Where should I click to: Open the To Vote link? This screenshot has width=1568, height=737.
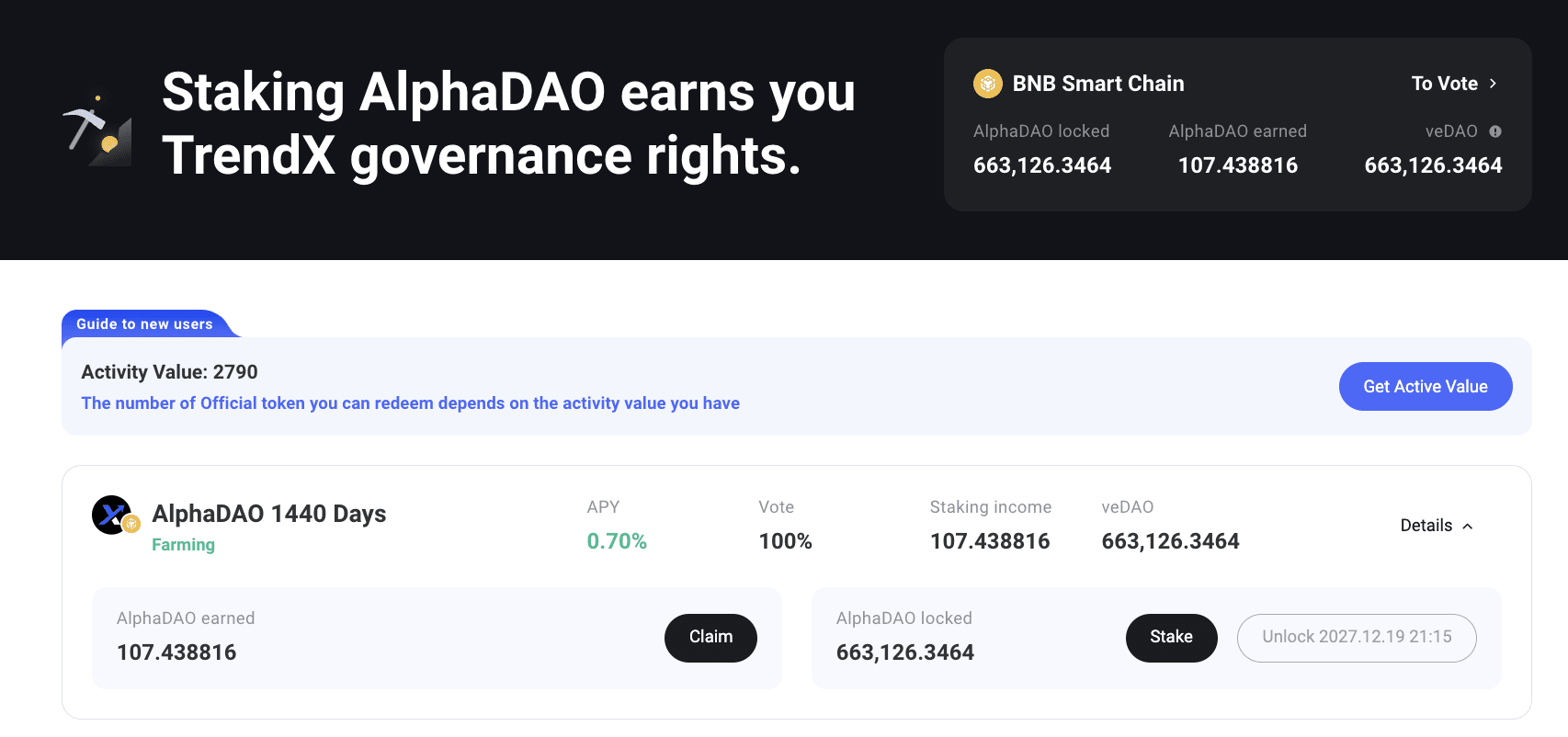(x=1455, y=84)
